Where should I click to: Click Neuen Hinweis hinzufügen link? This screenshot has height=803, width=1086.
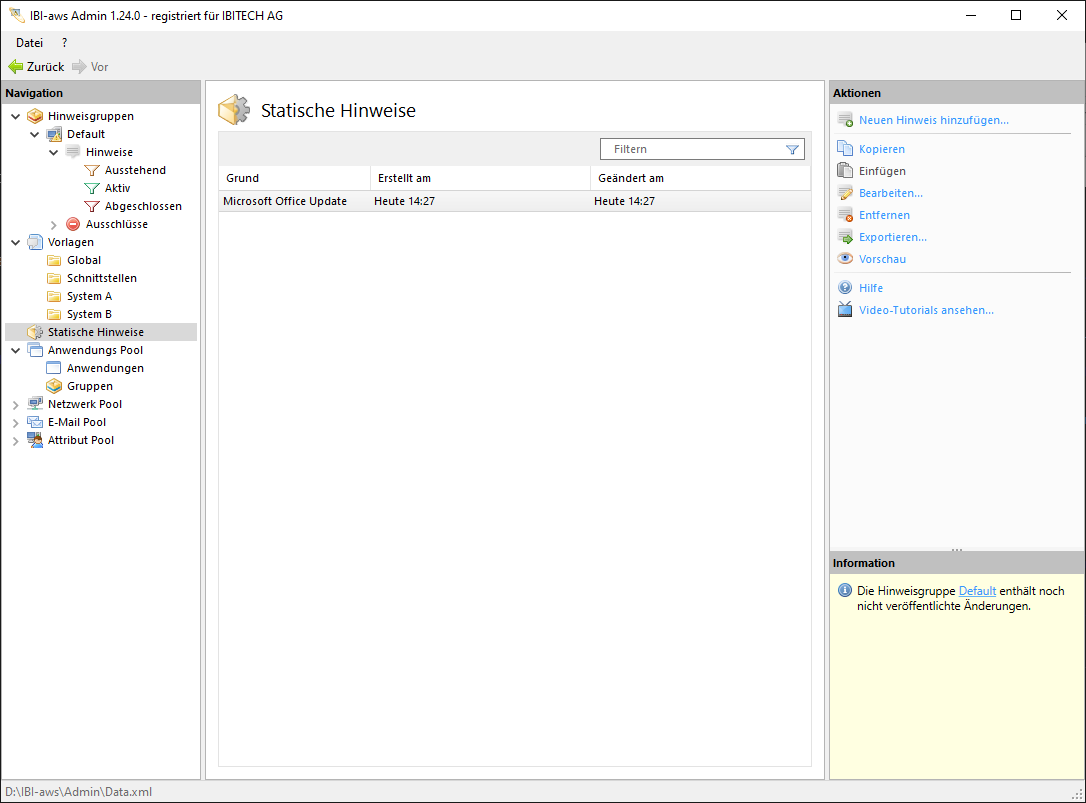[x=933, y=120]
